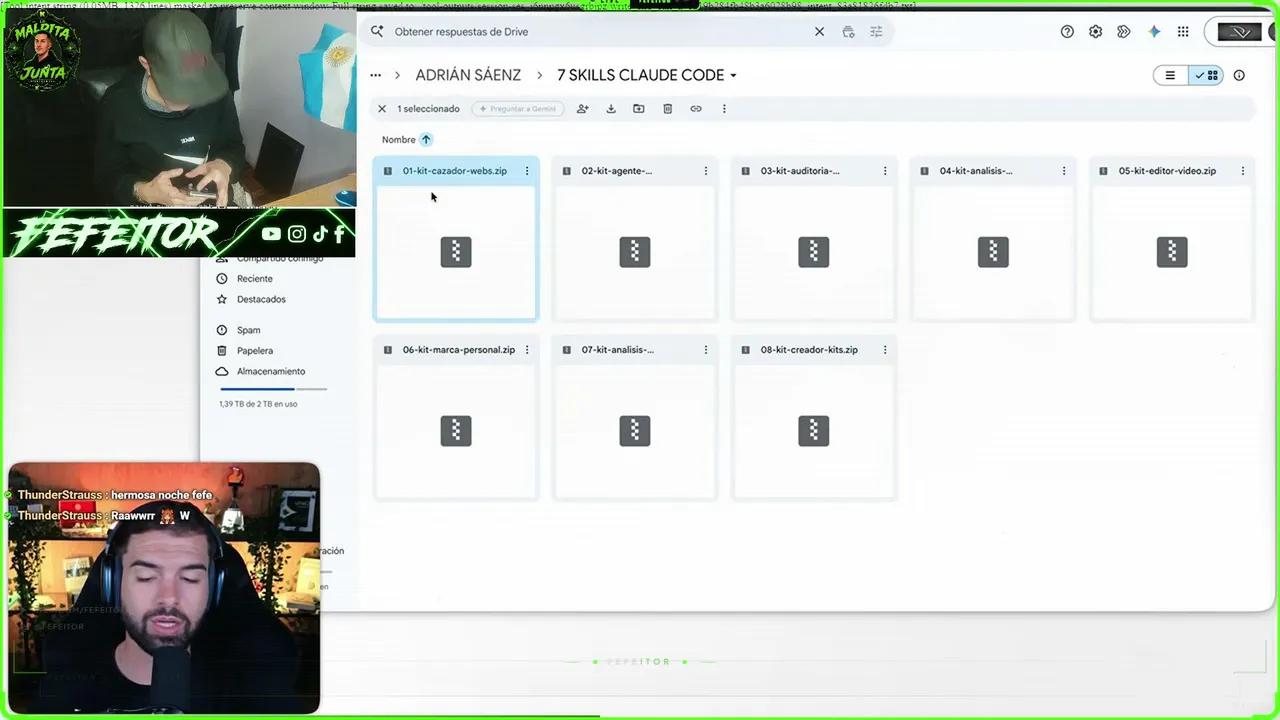Select the 01-kit-cazador-webs.zip file name

pyautogui.click(x=454, y=171)
